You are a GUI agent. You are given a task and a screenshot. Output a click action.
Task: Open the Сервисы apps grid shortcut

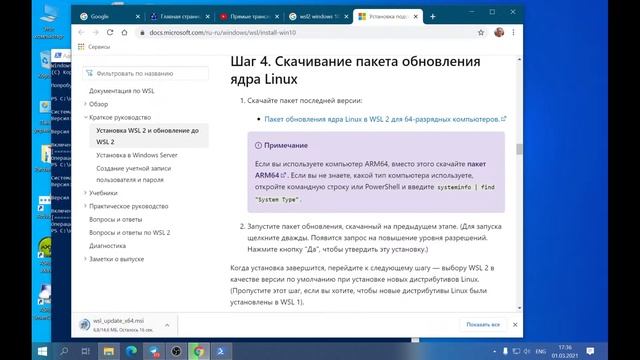coord(94,47)
